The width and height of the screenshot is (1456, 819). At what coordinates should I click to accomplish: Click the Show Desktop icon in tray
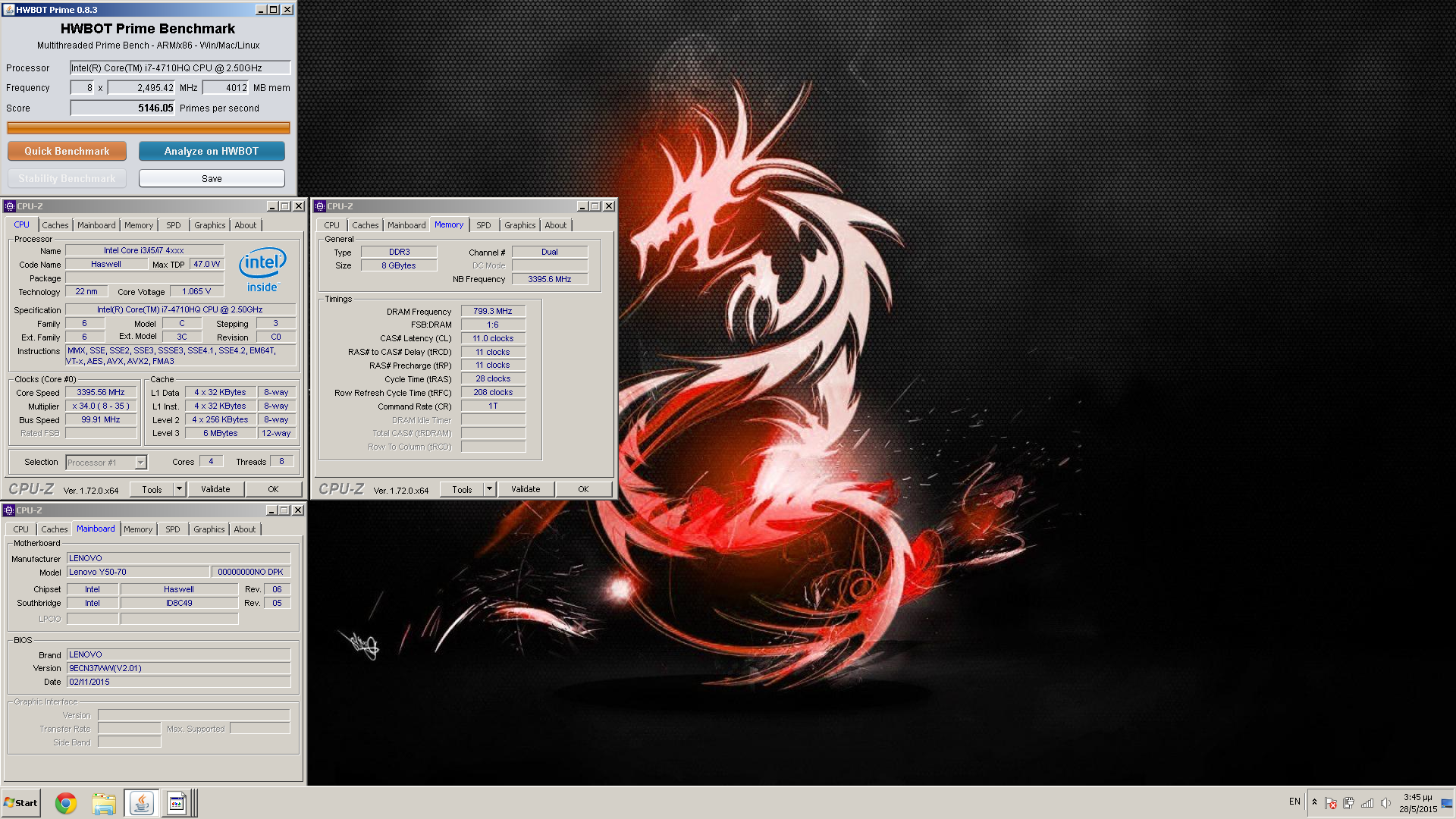click(1447, 803)
